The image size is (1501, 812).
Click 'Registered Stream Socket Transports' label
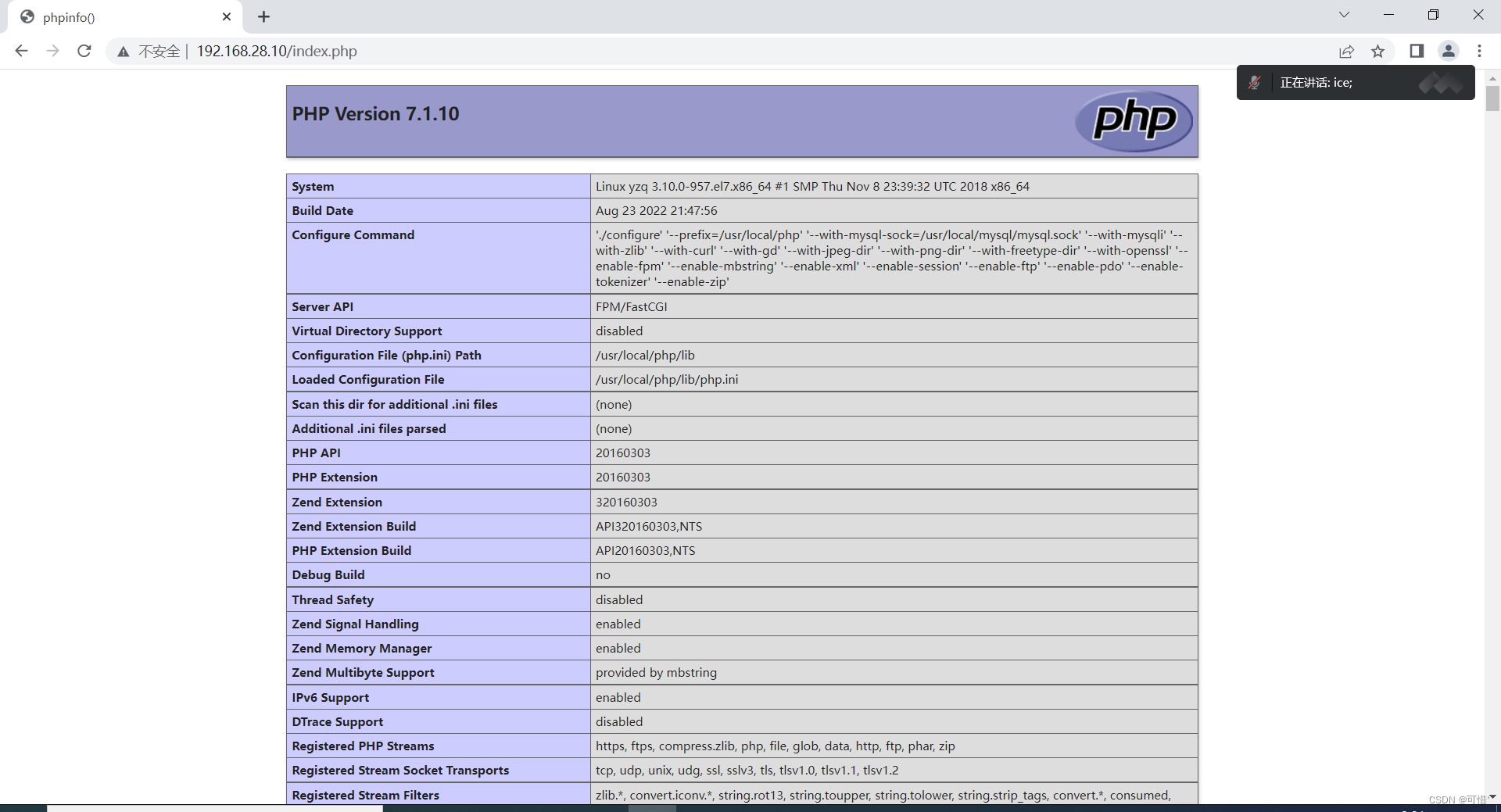(x=399, y=771)
